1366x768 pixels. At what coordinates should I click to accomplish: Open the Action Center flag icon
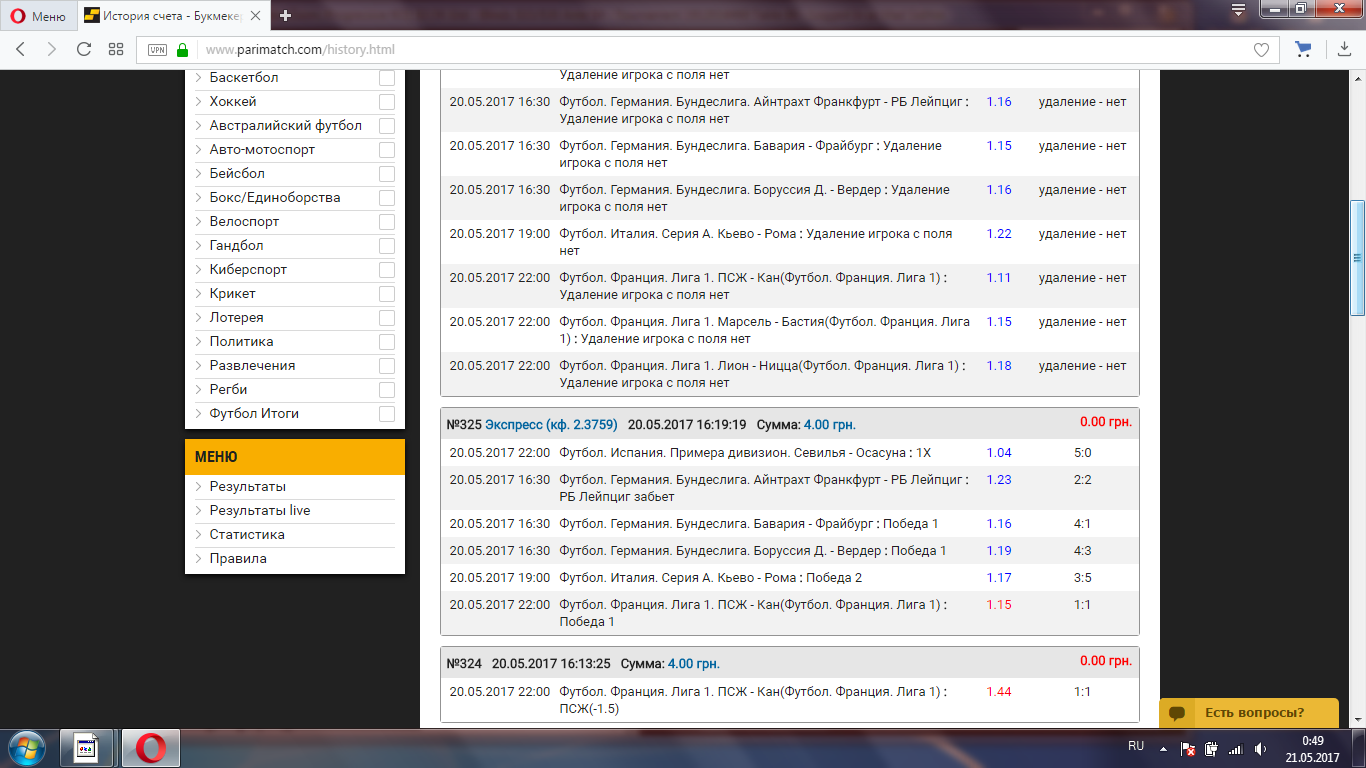point(1189,748)
